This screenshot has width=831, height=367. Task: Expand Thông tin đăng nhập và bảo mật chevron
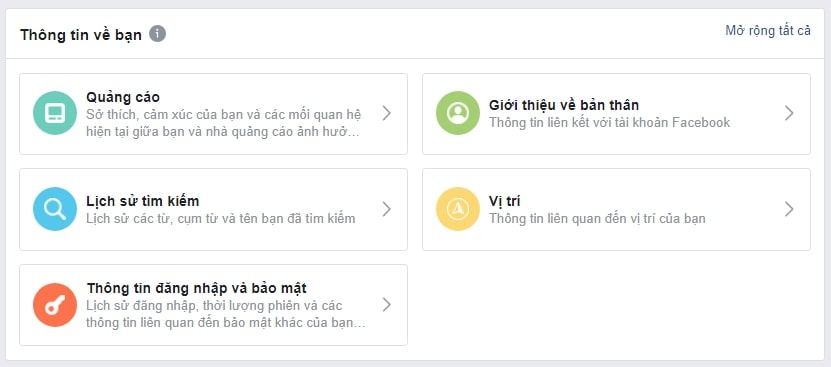pos(387,305)
